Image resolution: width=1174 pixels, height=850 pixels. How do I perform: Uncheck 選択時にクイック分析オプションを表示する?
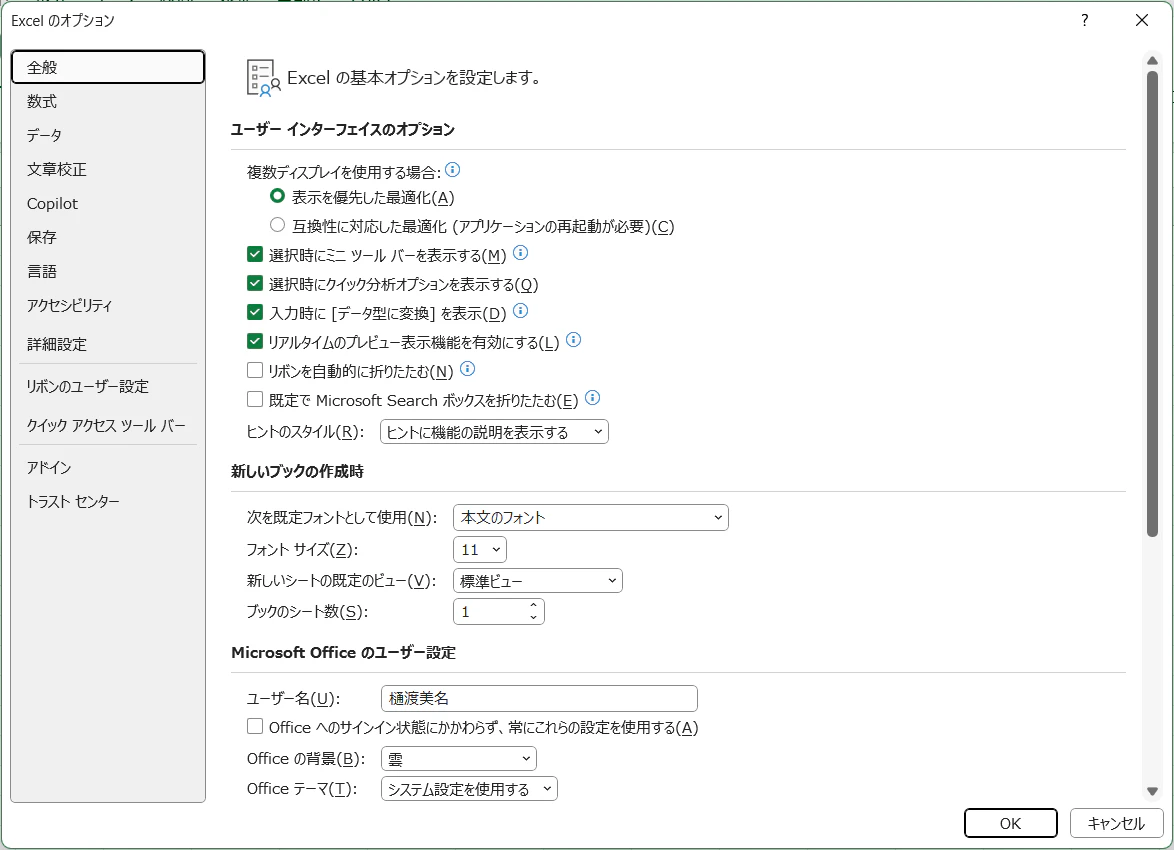pos(255,283)
